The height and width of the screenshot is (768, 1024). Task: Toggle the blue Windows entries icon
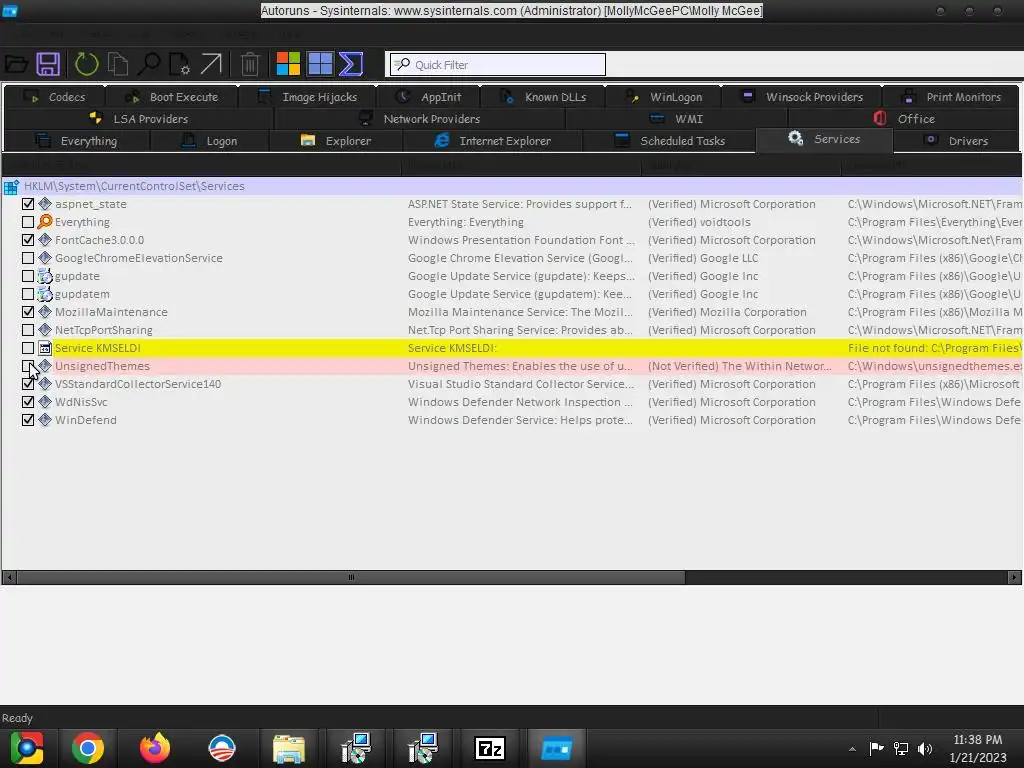[320, 64]
